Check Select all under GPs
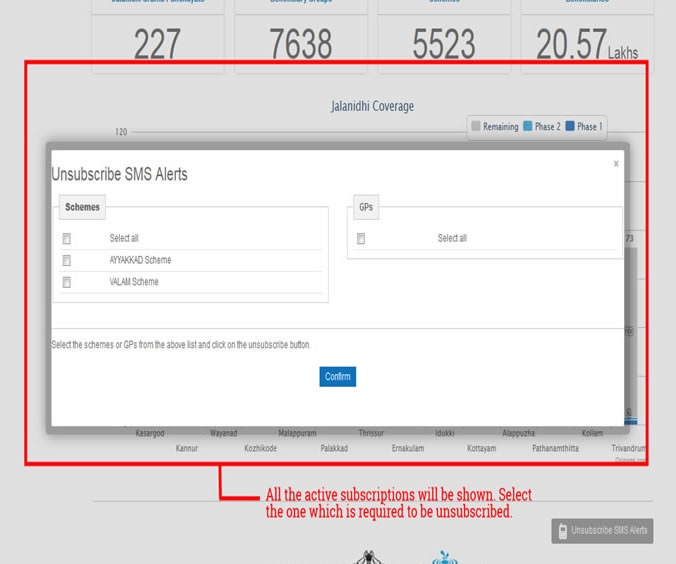Viewport: 676px width, 564px height. pos(361,239)
